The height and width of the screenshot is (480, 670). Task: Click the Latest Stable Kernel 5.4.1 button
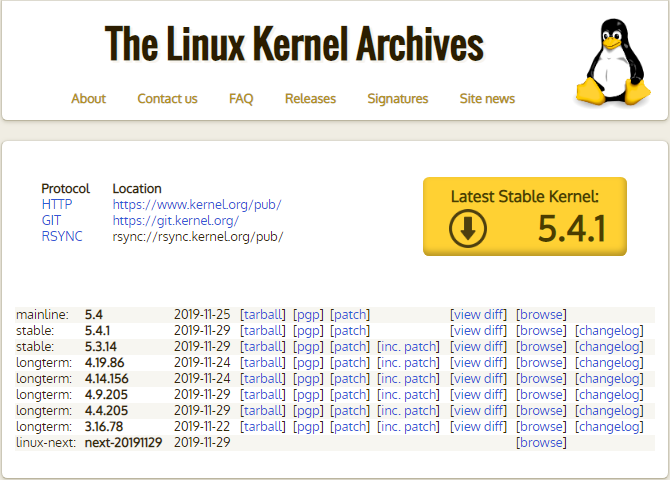[x=525, y=216]
